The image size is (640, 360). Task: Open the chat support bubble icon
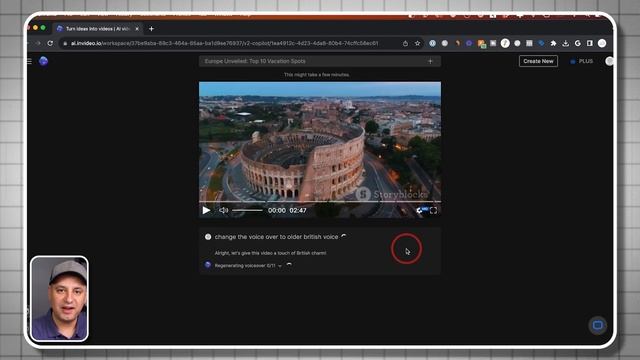[x=598, y=325]
